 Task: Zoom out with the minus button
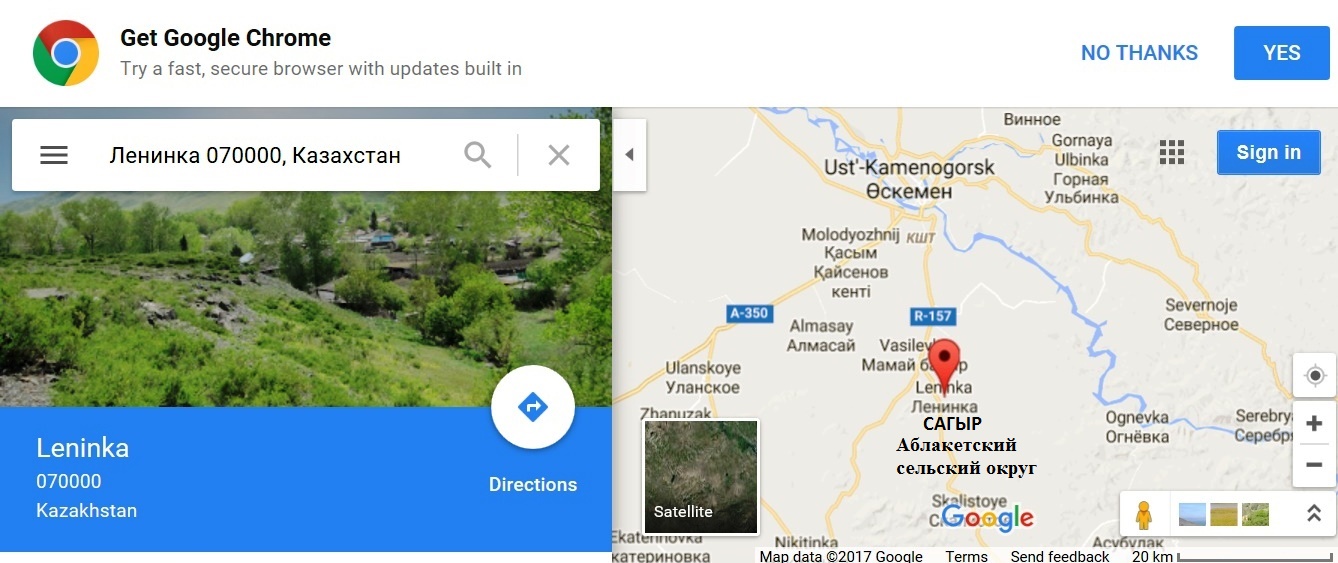pyautogui.click(x=1315, y=465)
